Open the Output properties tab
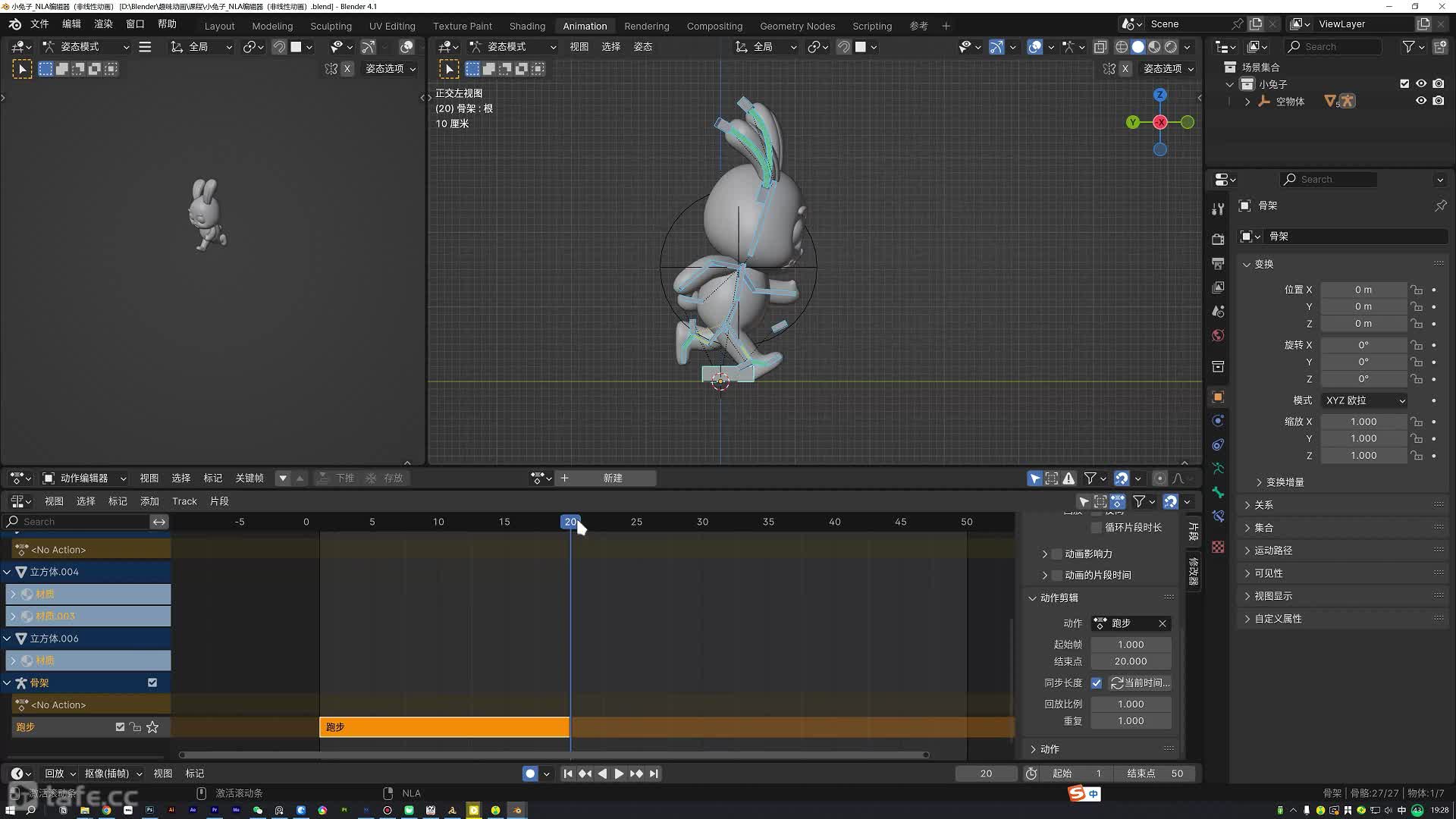The height and width of the screenshot is (819, 1456). [x=1218, y=263]
